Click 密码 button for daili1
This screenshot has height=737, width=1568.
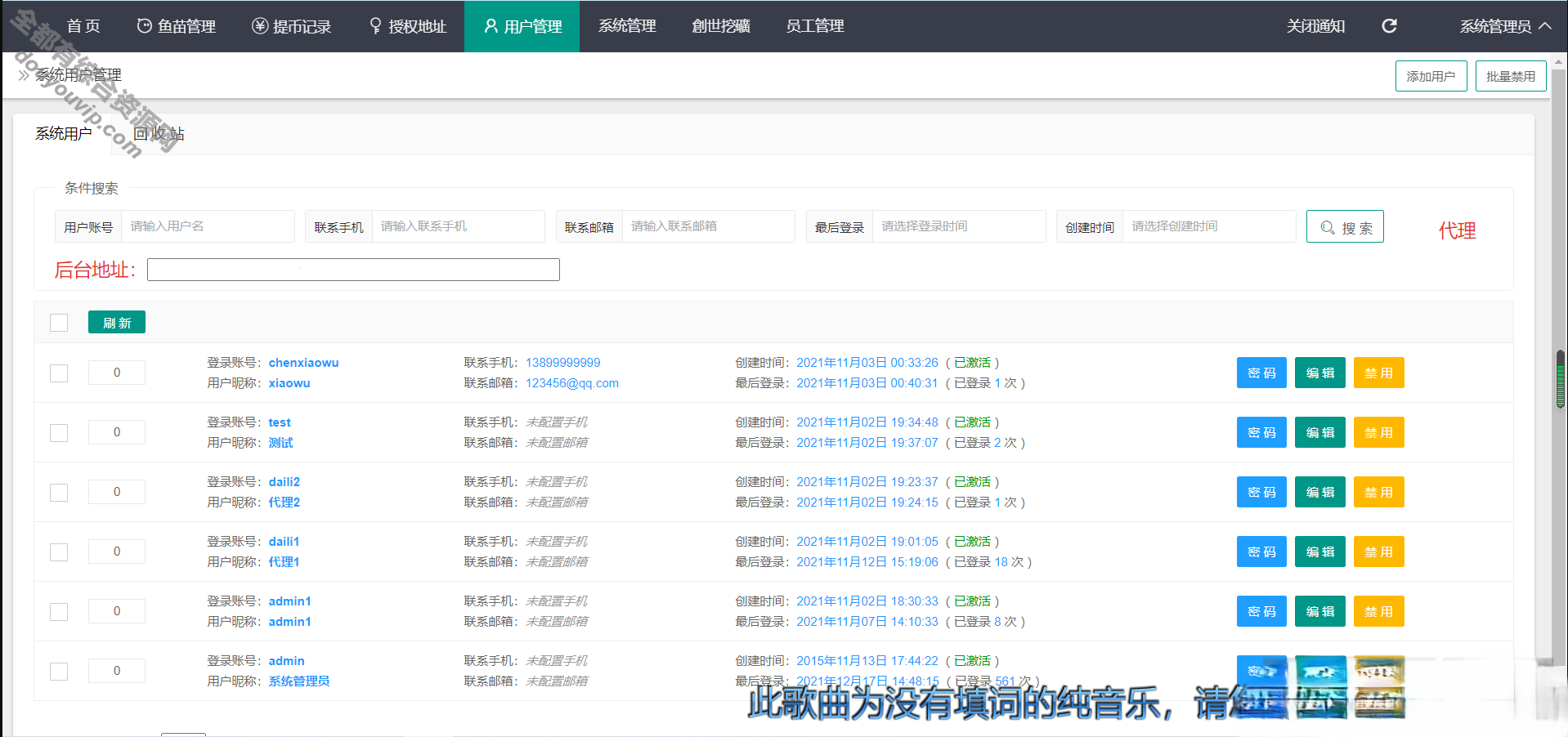[x=1261, y=552]
